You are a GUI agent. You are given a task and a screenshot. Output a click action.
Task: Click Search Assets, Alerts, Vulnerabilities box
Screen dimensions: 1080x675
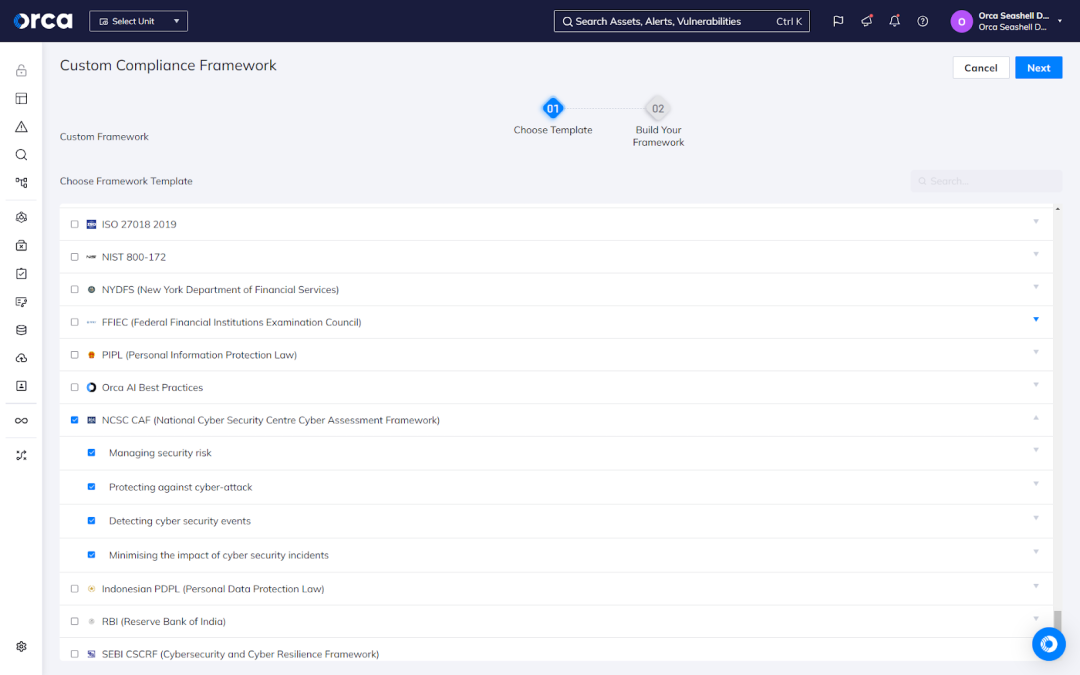[x=682, y=21]
